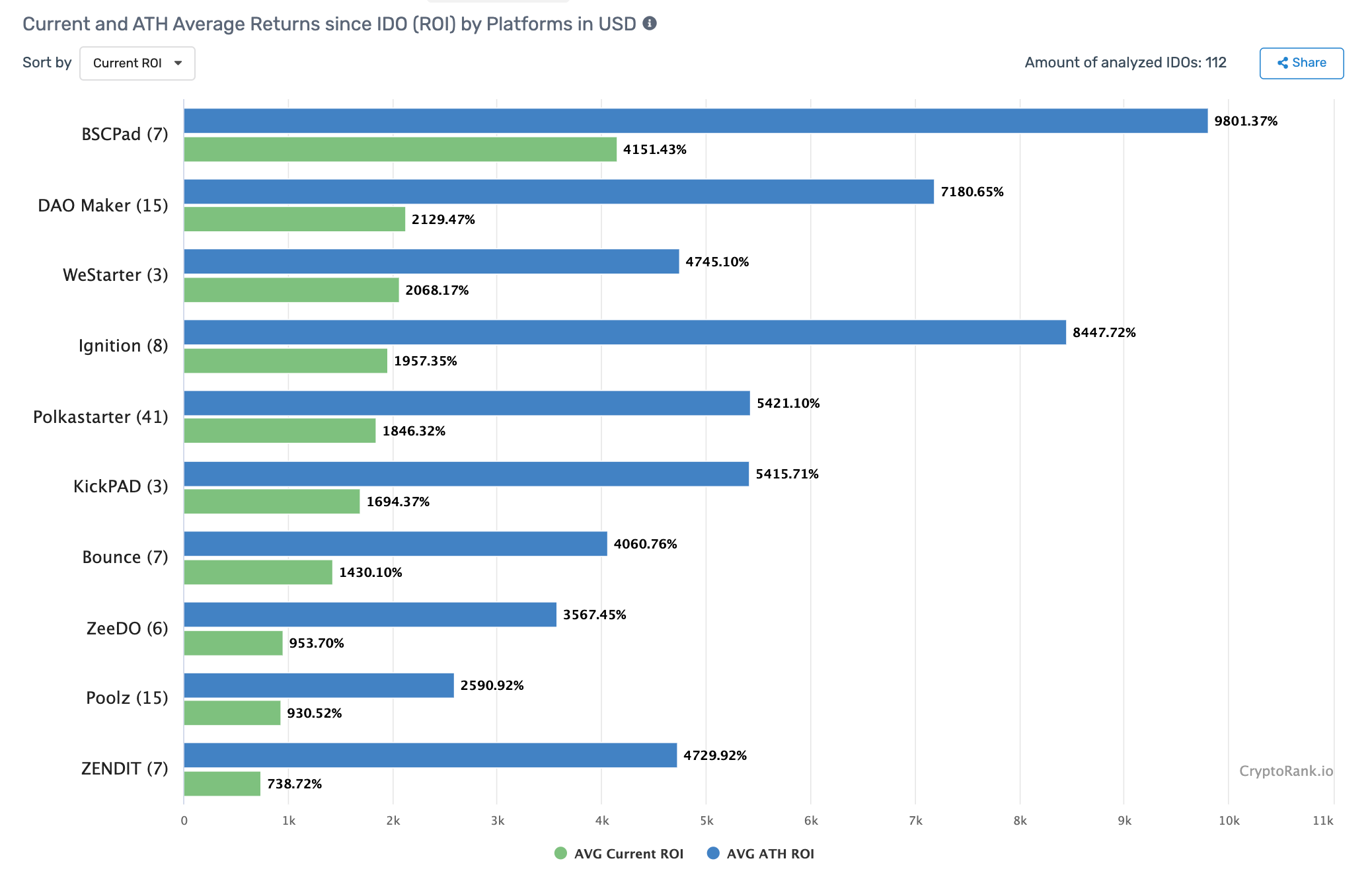This screenshot has height=871, width=1372.
Task: Click the share icon inside Share button
Action: 1283,63
